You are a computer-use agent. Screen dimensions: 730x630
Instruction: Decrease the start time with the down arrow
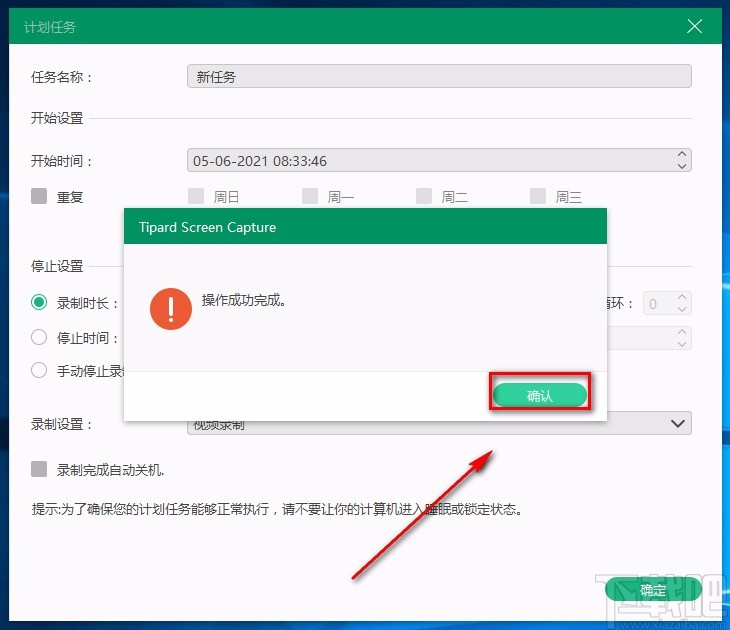[682, 166]
